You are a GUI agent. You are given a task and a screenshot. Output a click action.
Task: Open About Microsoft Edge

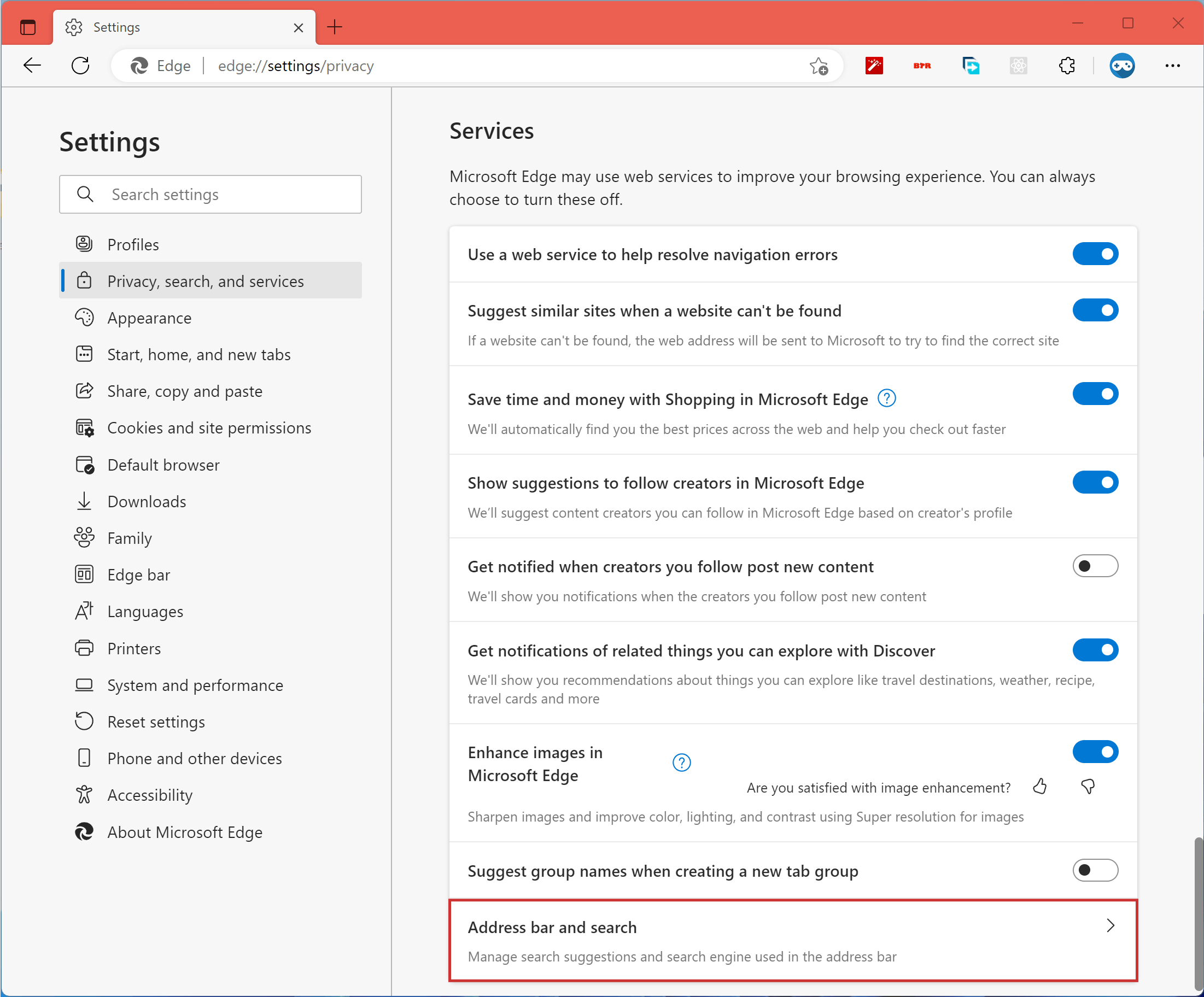(211, 832)
